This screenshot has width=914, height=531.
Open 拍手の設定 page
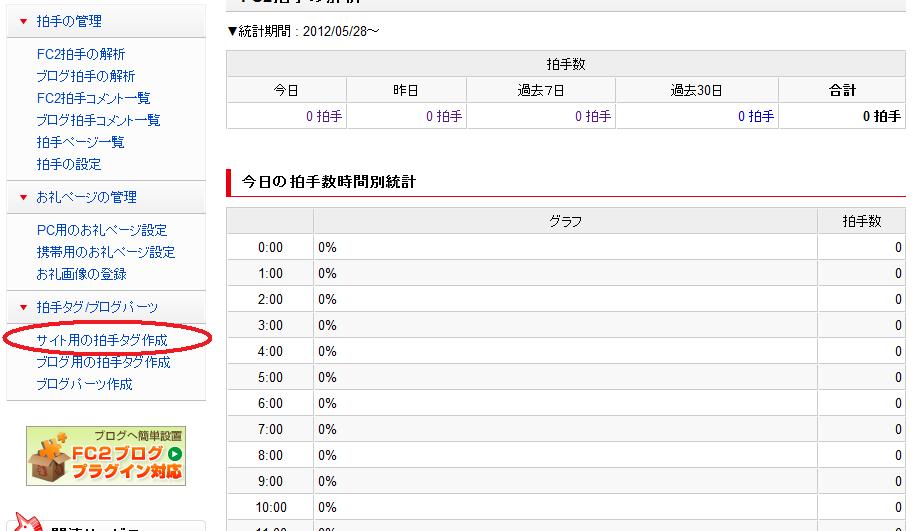69,164
